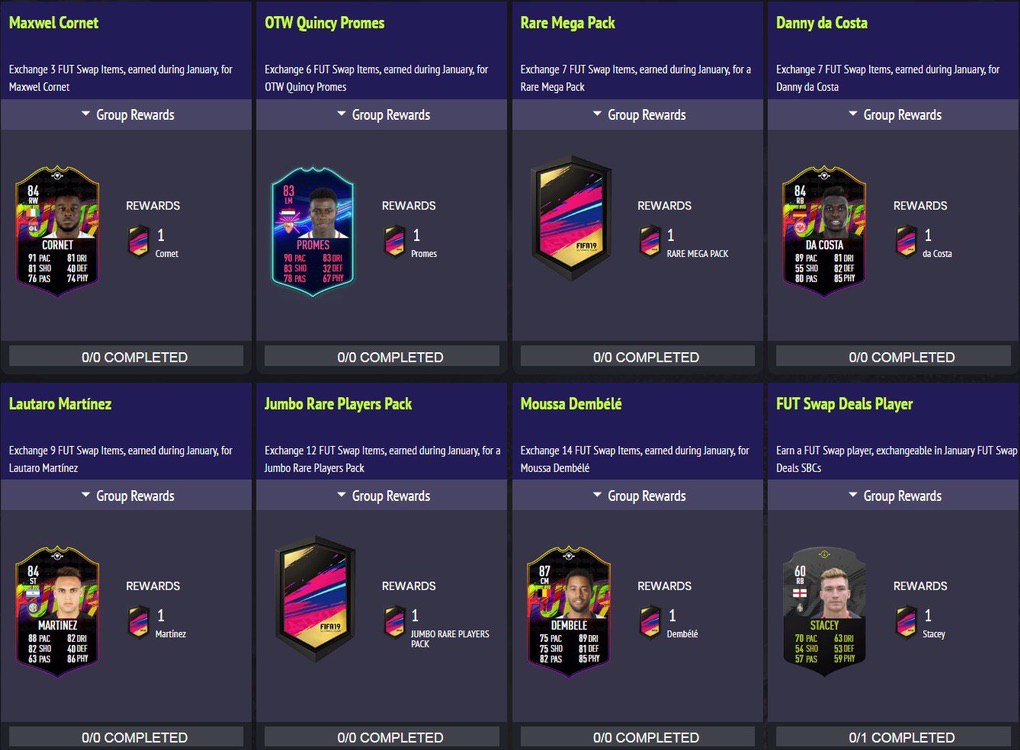
Task: Click the Dembélé reward pack icon
Action: tap(650, 621)
